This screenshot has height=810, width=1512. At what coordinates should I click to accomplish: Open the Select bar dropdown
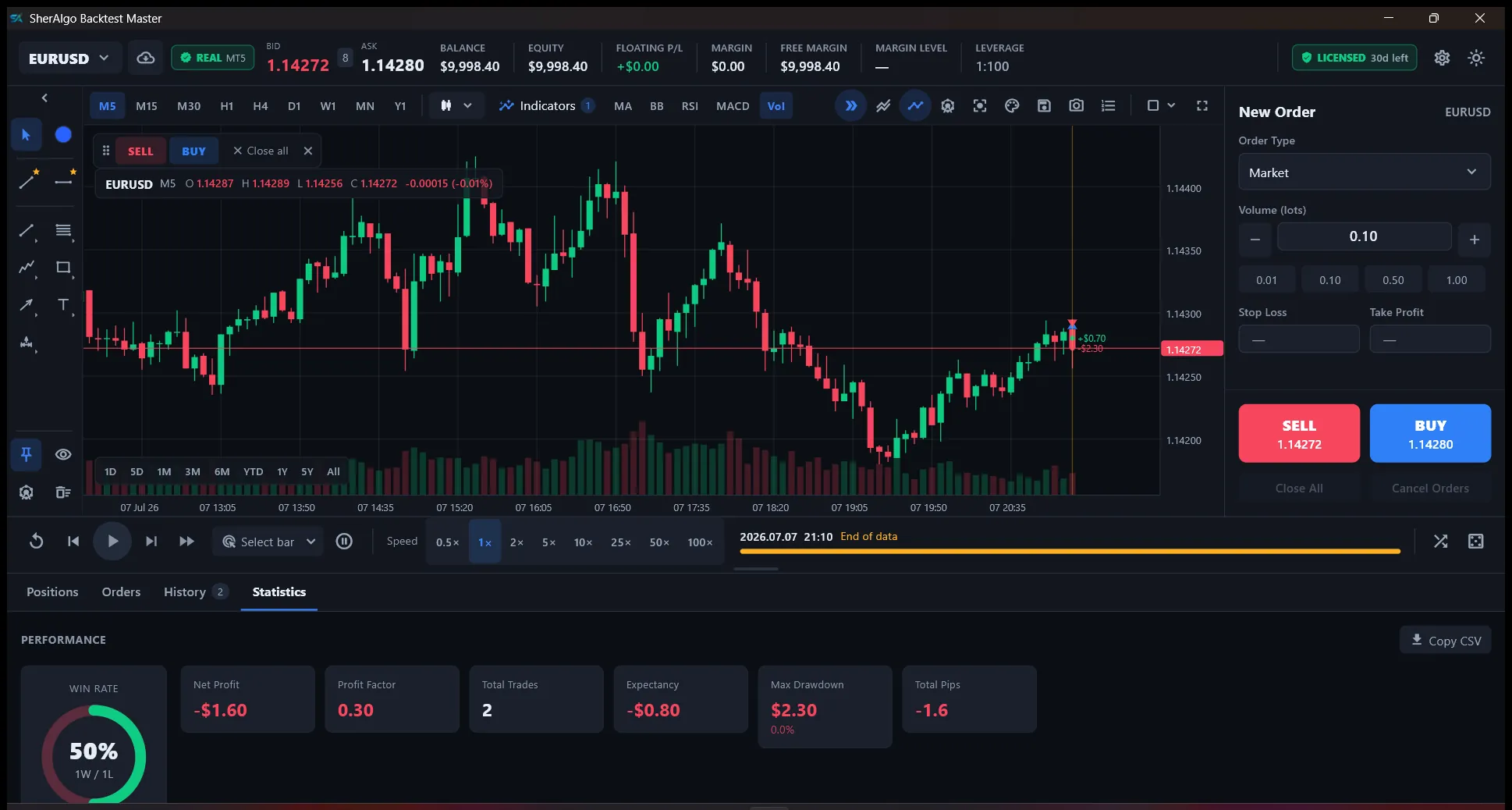tap(268, 542)
